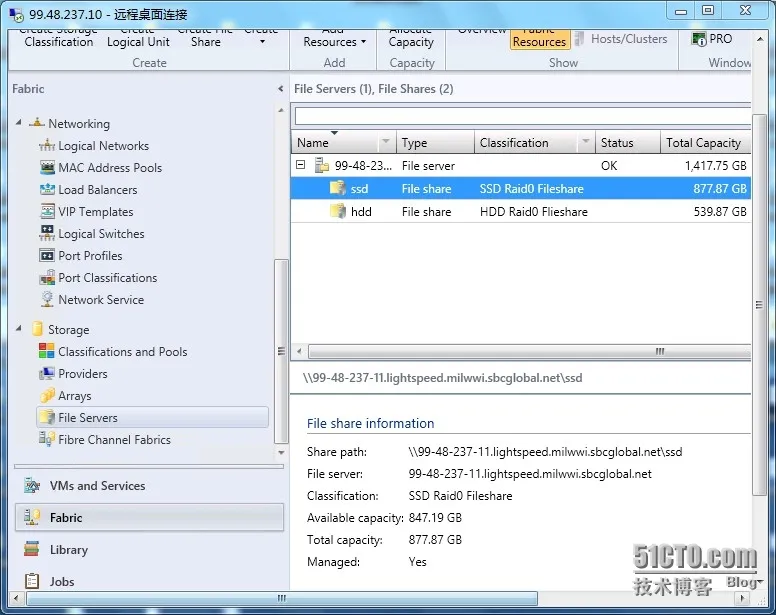This screenshot has height=615, width=776.
Task: Open Logical Networks node icon
Action: [x=47, y=145]
